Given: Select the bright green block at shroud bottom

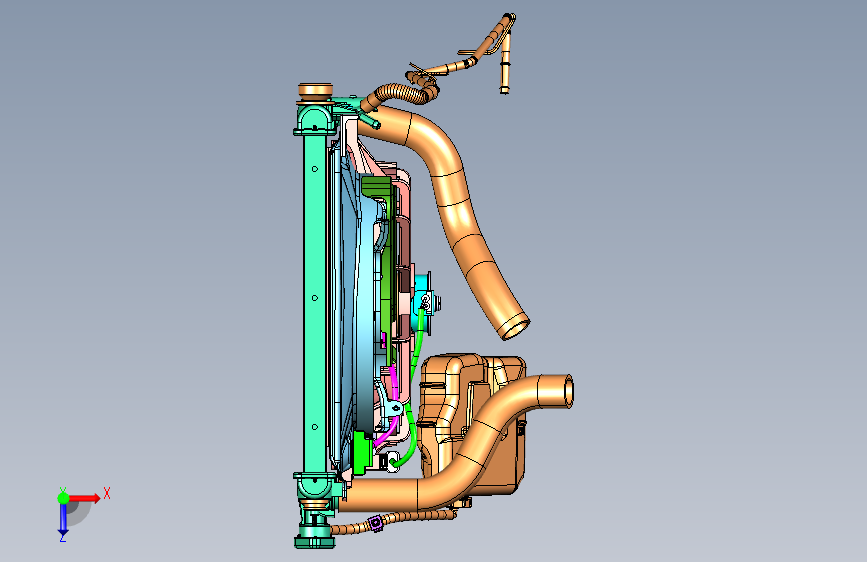Looking at the screenshot, I should pos(361,452).
